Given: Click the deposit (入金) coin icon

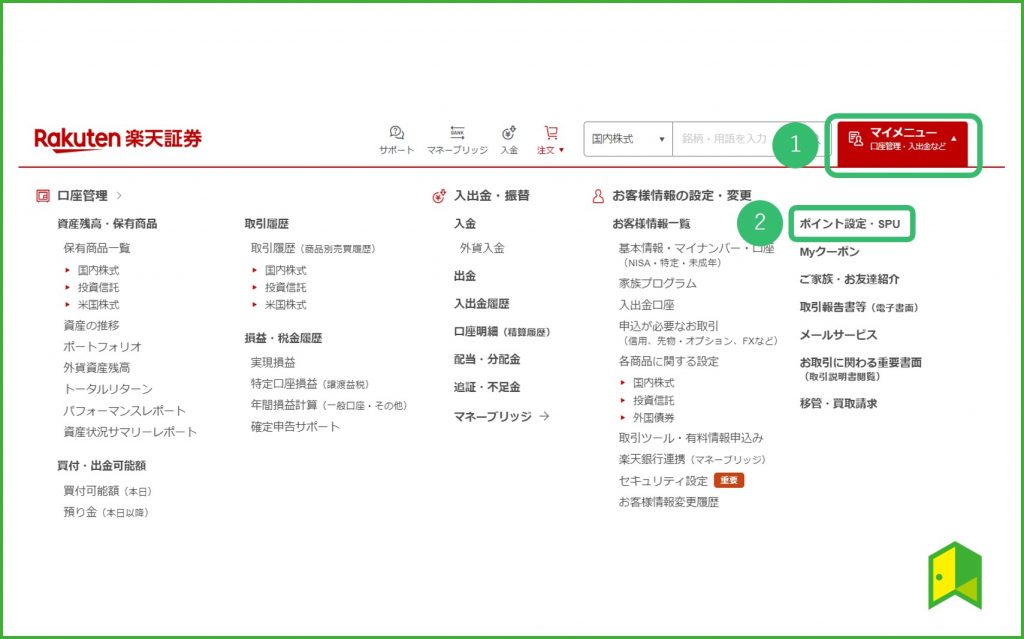Looking at the screenshot, I should pos(509,133).
